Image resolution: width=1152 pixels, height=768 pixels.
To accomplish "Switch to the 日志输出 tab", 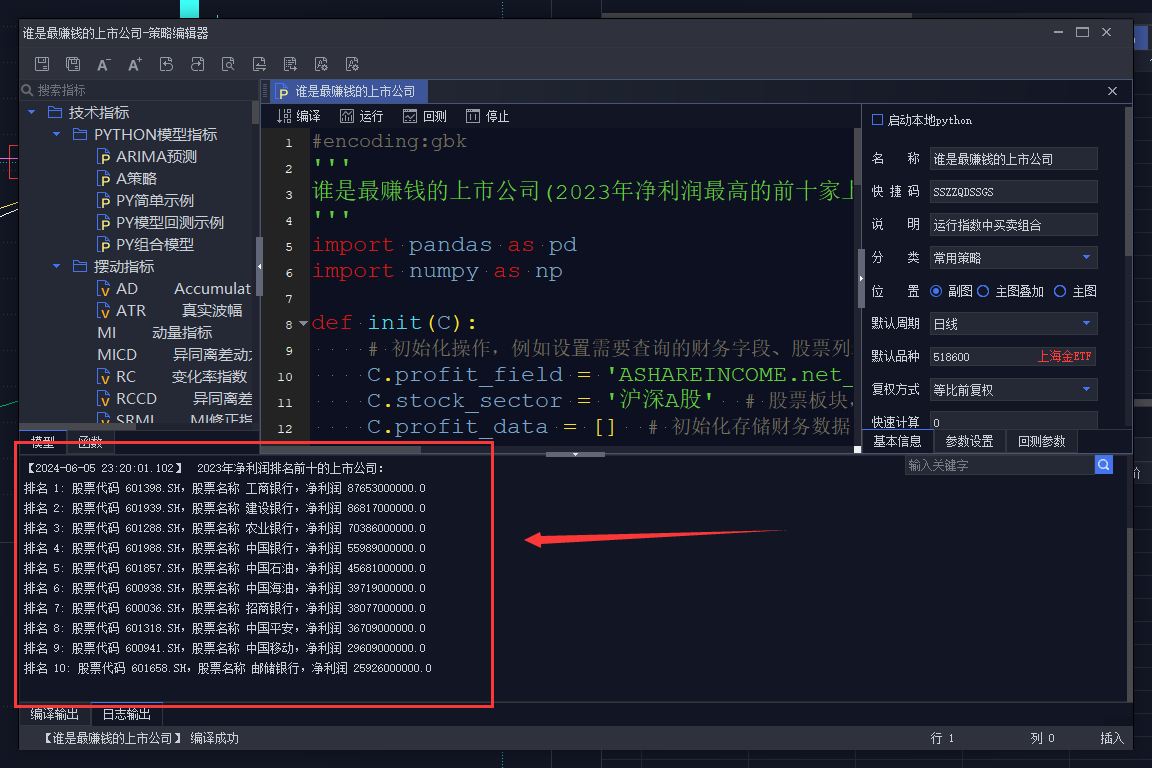I will pos(126,714).
